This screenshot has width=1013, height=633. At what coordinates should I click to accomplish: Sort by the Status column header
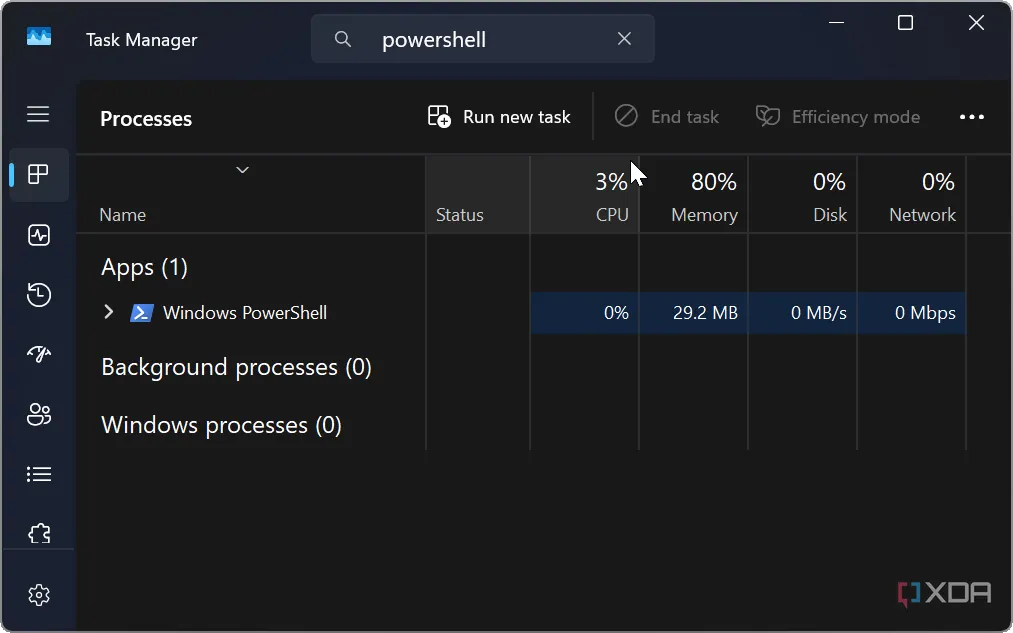(478, 194)
